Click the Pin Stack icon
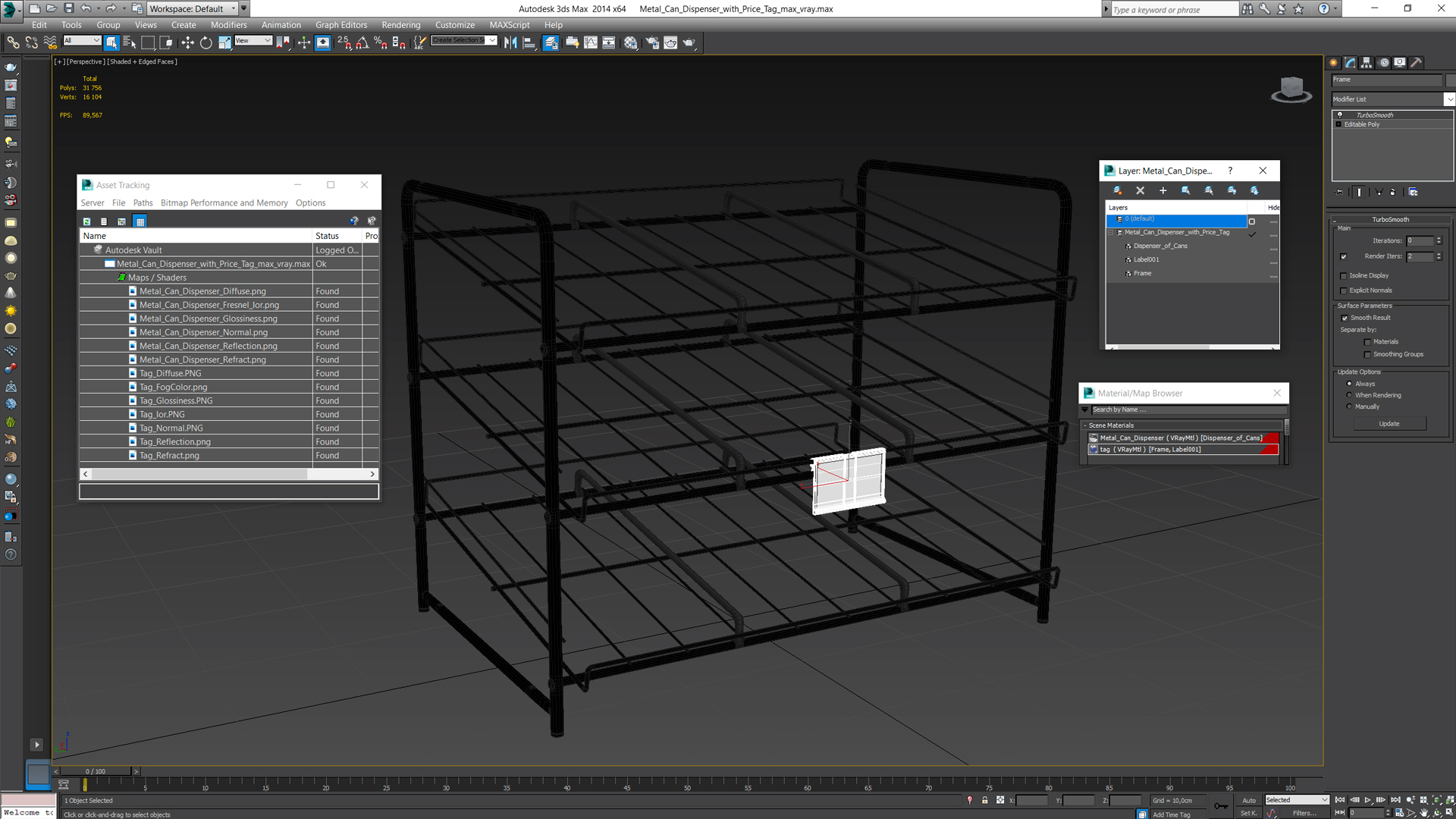 click(x=1340, y=192)
